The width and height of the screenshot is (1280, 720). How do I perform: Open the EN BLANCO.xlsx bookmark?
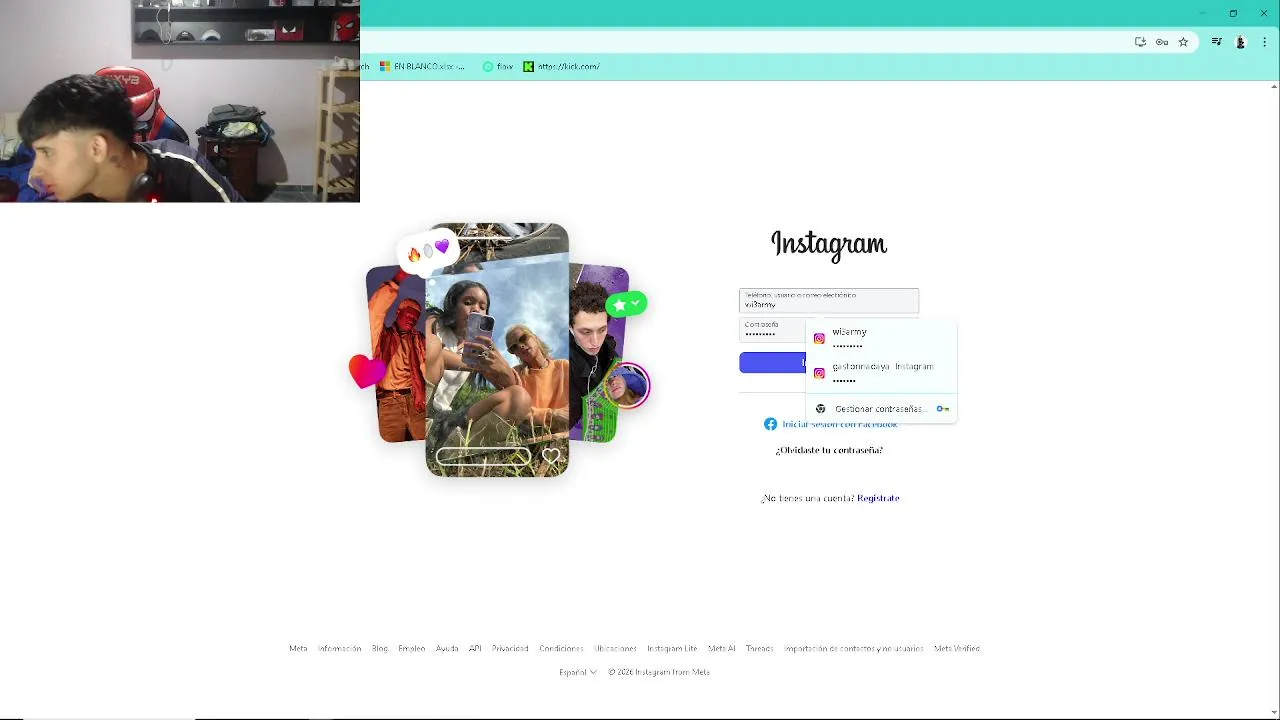click(422, 66)
